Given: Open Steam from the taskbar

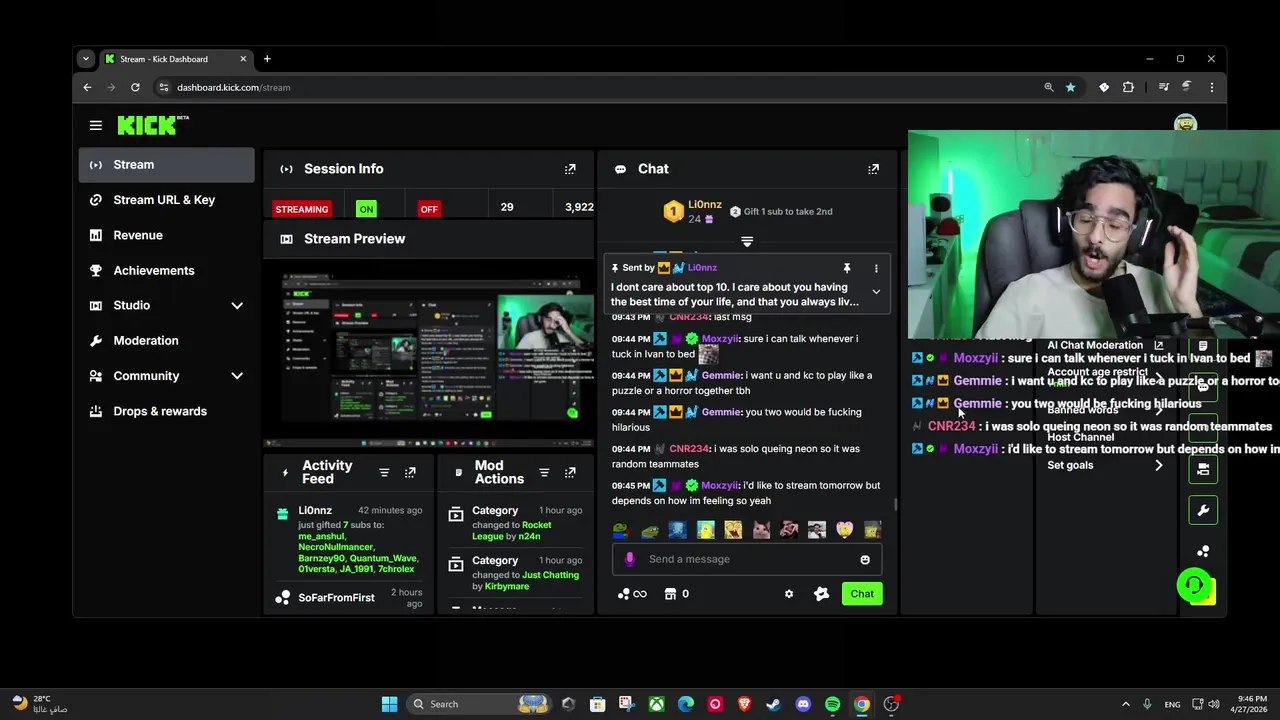Looking at the screenshot, I should [x=773, y=704].
